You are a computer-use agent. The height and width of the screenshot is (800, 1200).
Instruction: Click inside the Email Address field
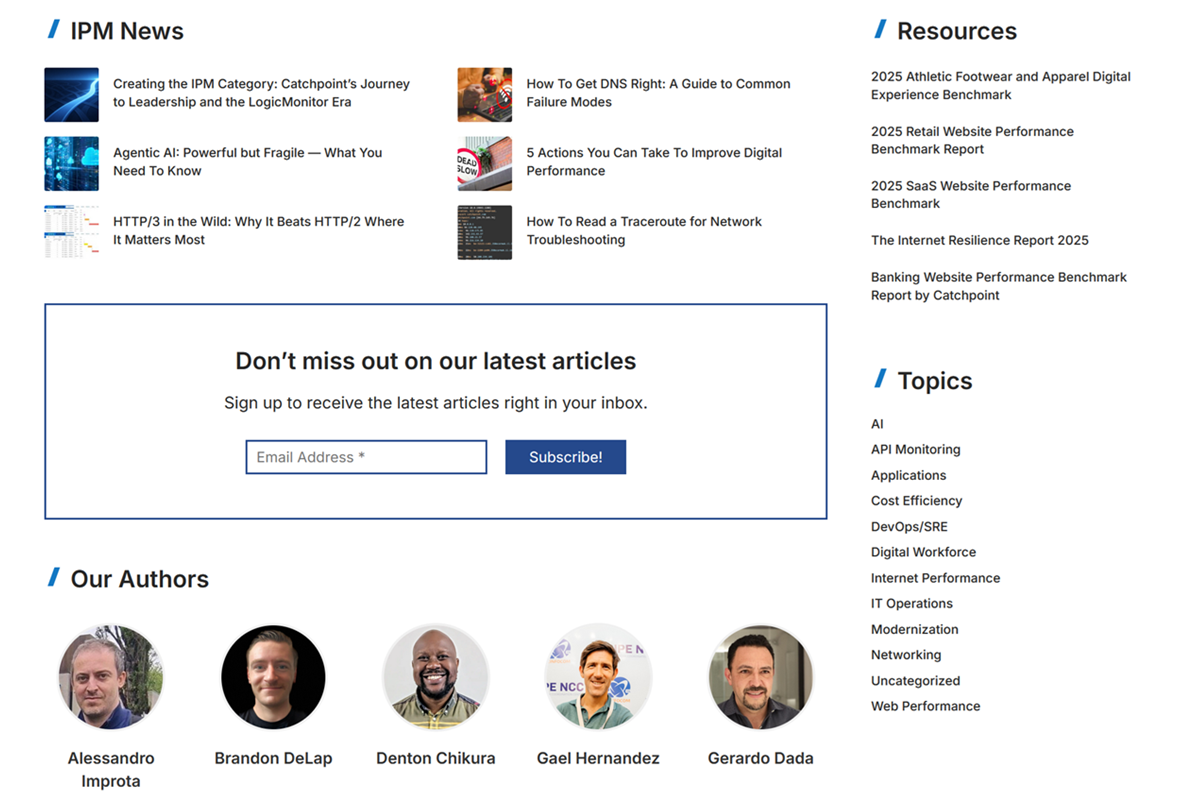(366, 457)
